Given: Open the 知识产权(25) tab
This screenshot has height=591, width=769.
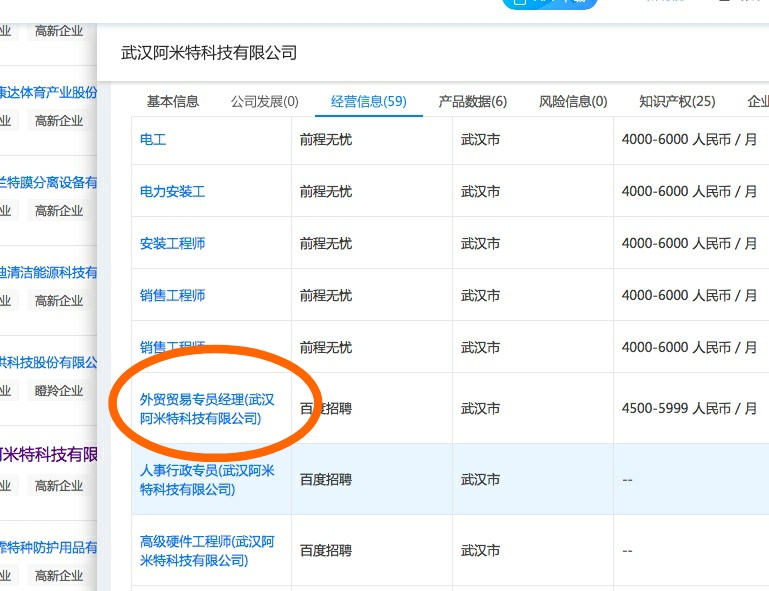Looking at the screenshot, I should (677, 102).
